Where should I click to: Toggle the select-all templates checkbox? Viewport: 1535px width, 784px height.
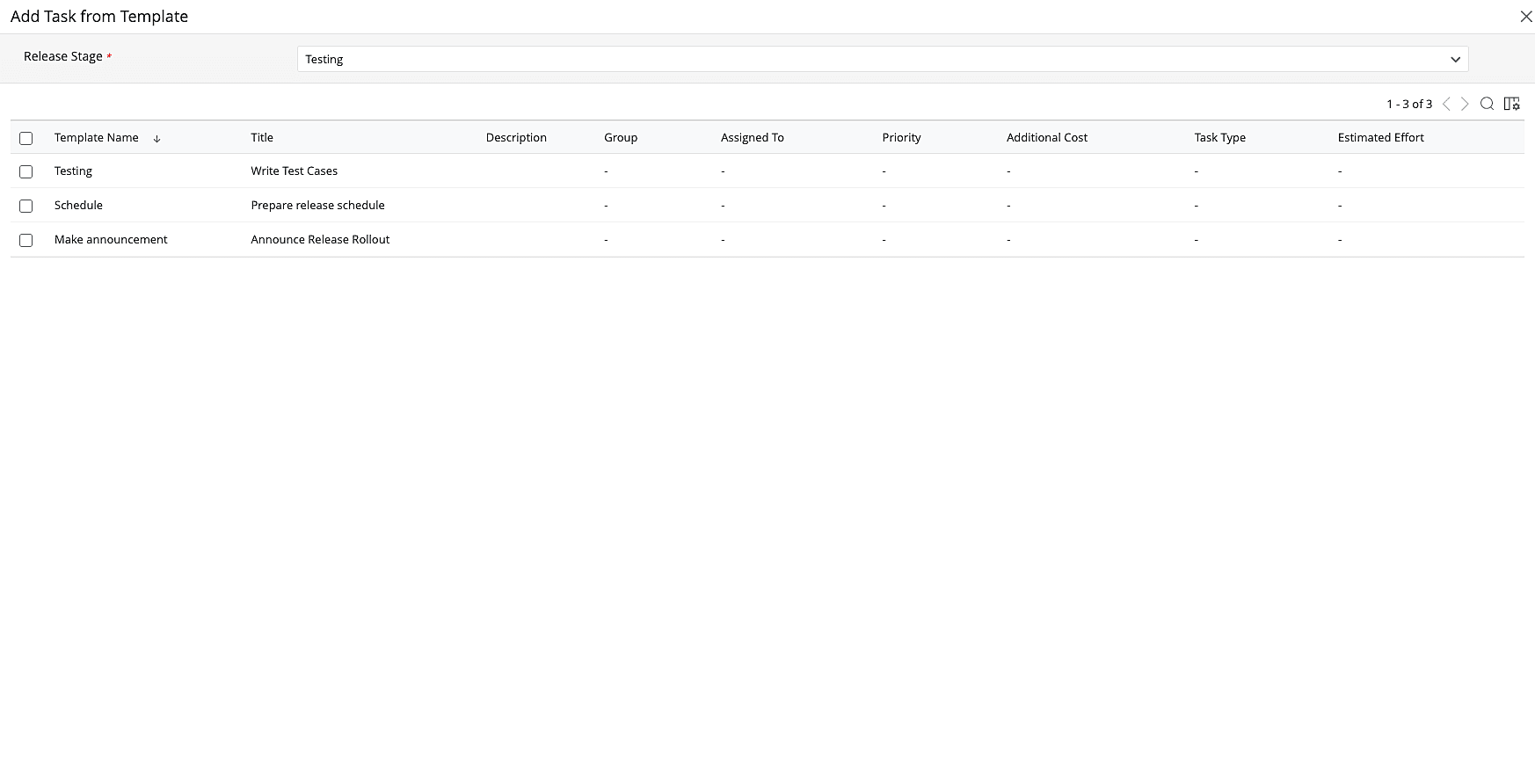point(26,138)
